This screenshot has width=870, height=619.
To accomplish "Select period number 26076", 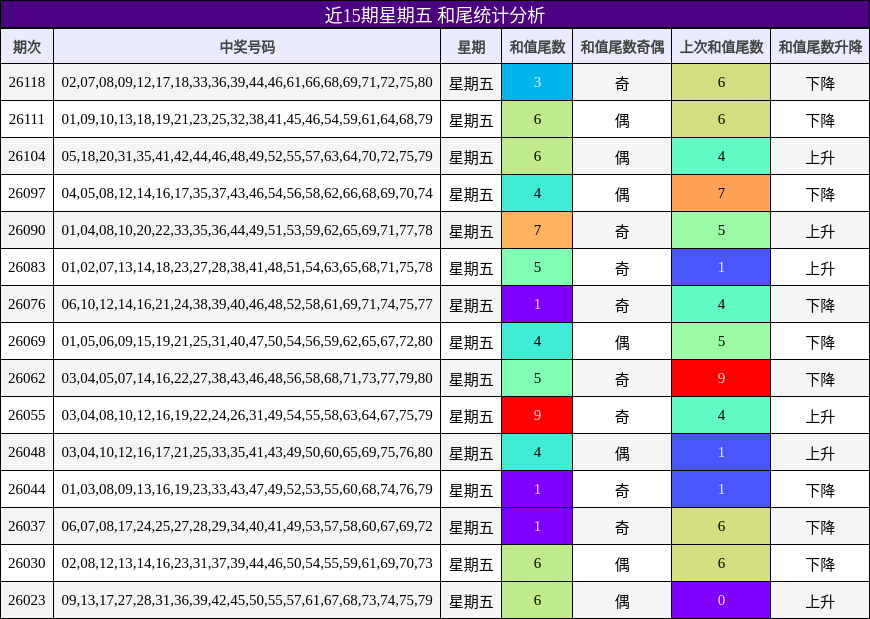I will [27, 304].
